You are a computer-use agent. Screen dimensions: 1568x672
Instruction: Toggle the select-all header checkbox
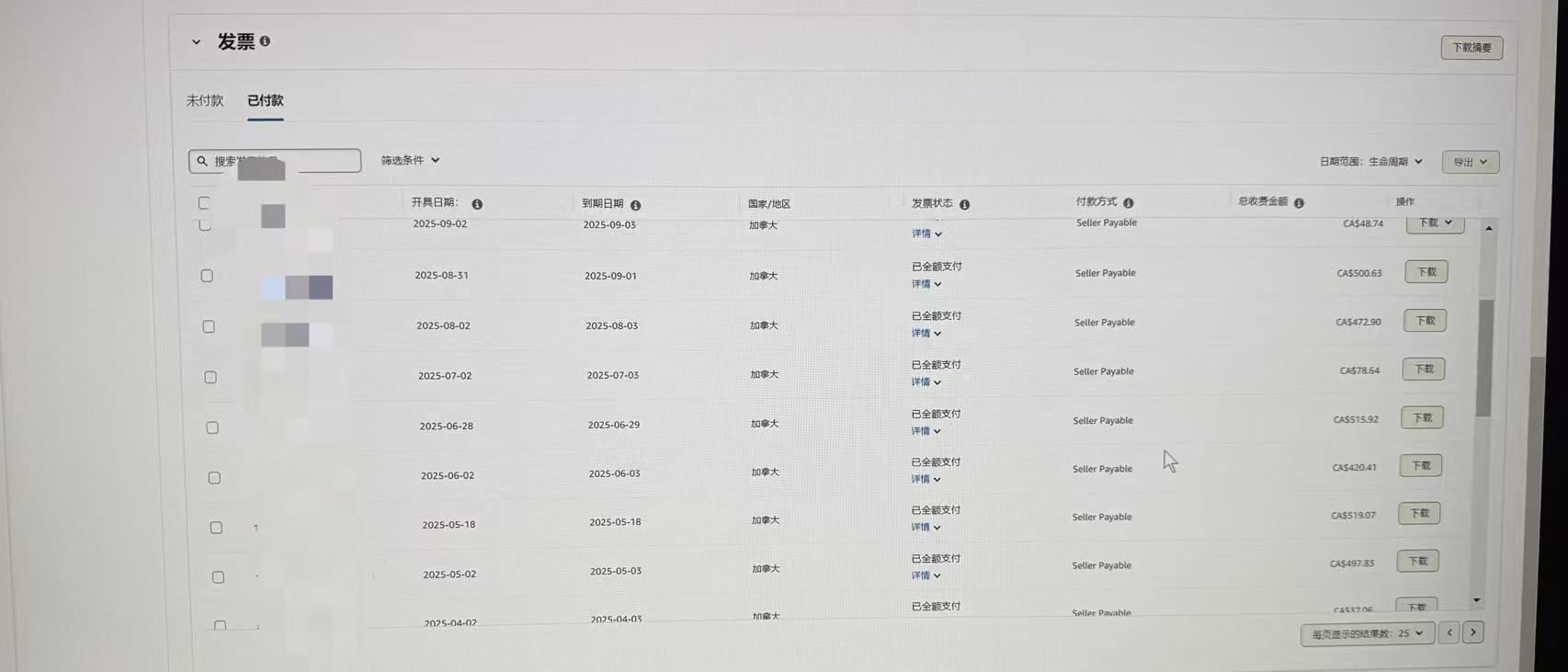tap(204, 203)
